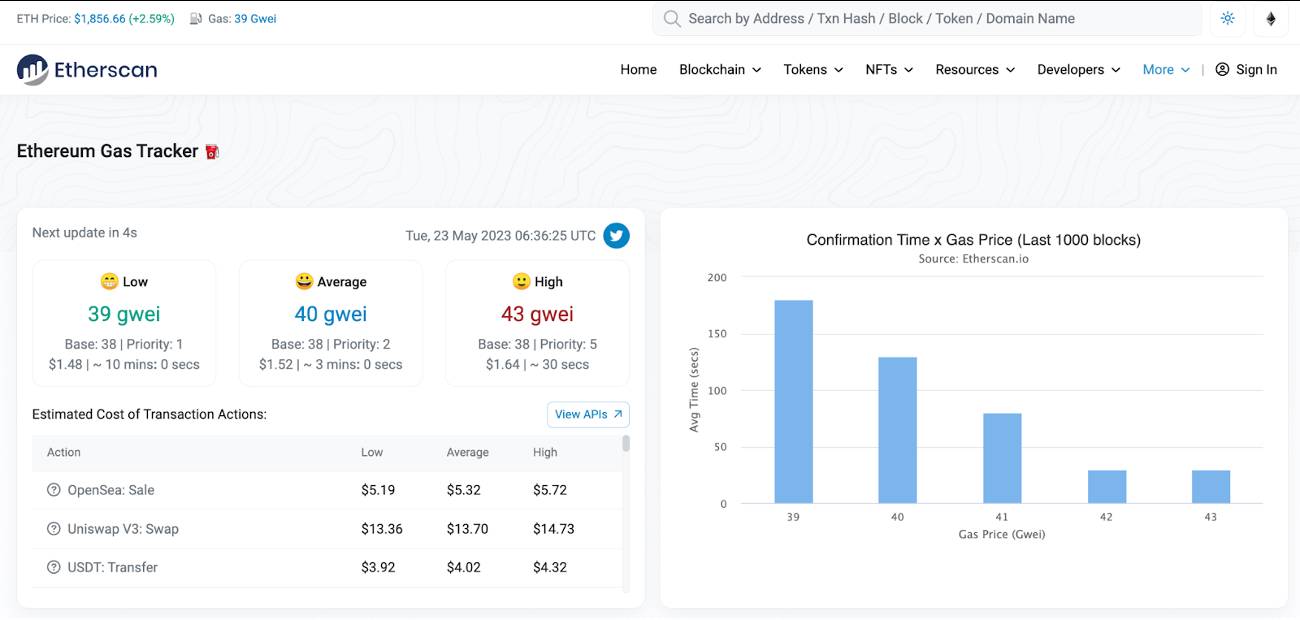The height and width of the screenshot is (620, 1300).
Task: Click the ETH price $1,856.66 link
Action: 124,19
